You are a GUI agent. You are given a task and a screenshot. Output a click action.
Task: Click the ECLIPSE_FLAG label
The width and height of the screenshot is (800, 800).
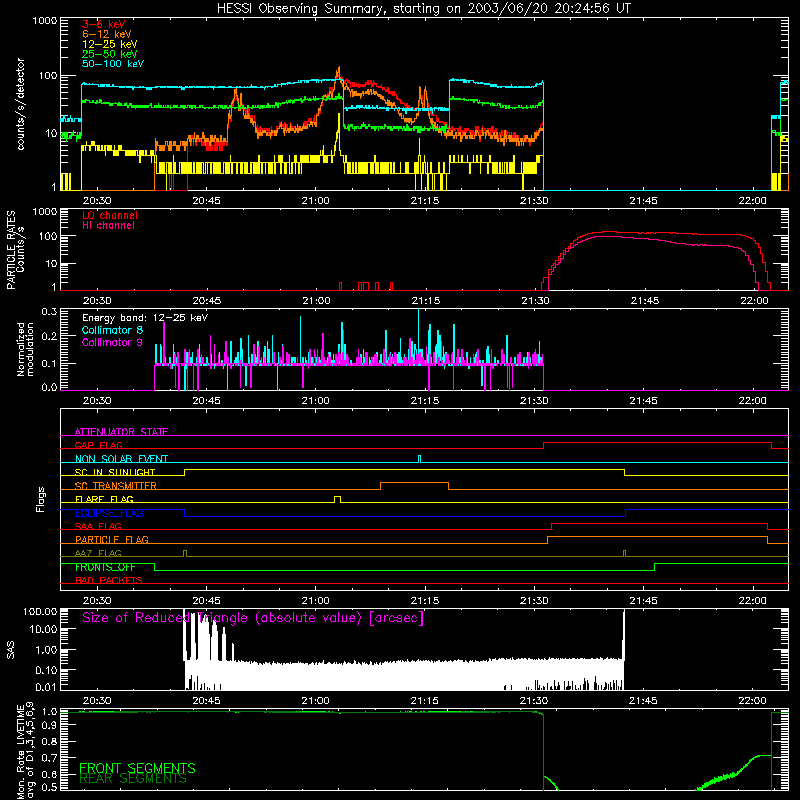tap(109, 513)
